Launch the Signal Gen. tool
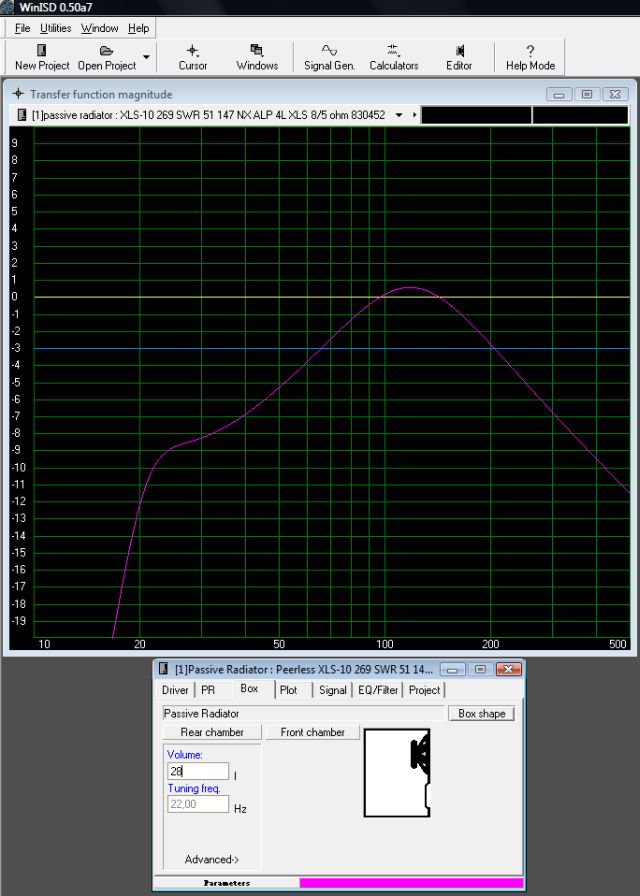The height and width of the screenshot is (896, 640). click(x=329, y=57)
